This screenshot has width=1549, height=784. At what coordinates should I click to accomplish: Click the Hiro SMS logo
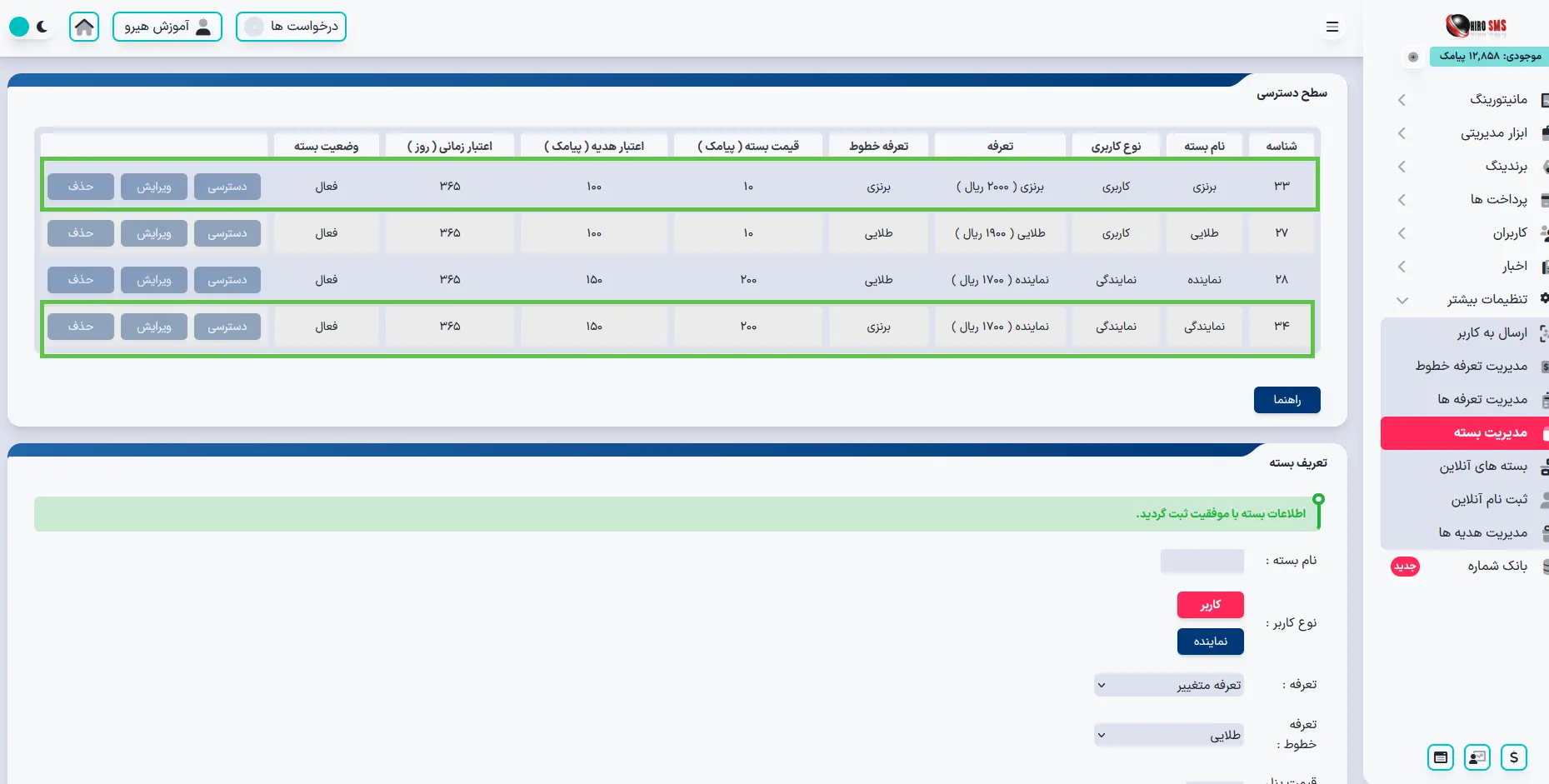tap(1476, 26)
